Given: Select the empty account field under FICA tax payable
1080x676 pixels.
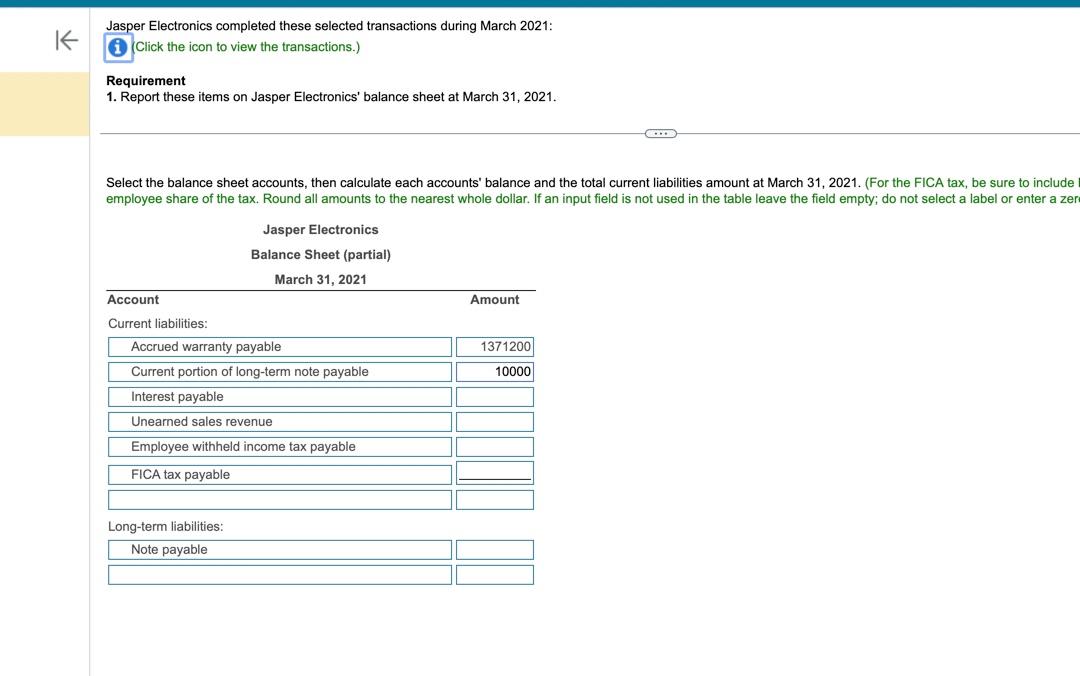Looking at the screenshot, I should 279,499.
